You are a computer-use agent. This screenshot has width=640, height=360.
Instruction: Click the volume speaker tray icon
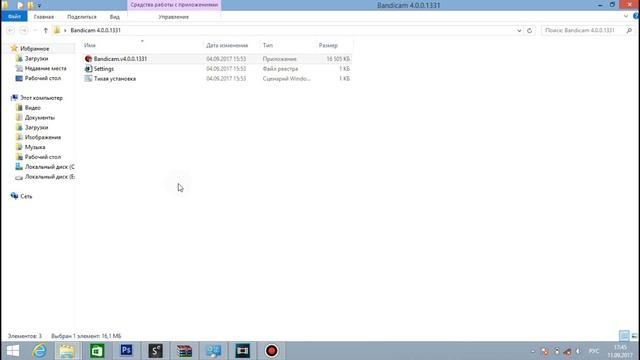[578, 351]
